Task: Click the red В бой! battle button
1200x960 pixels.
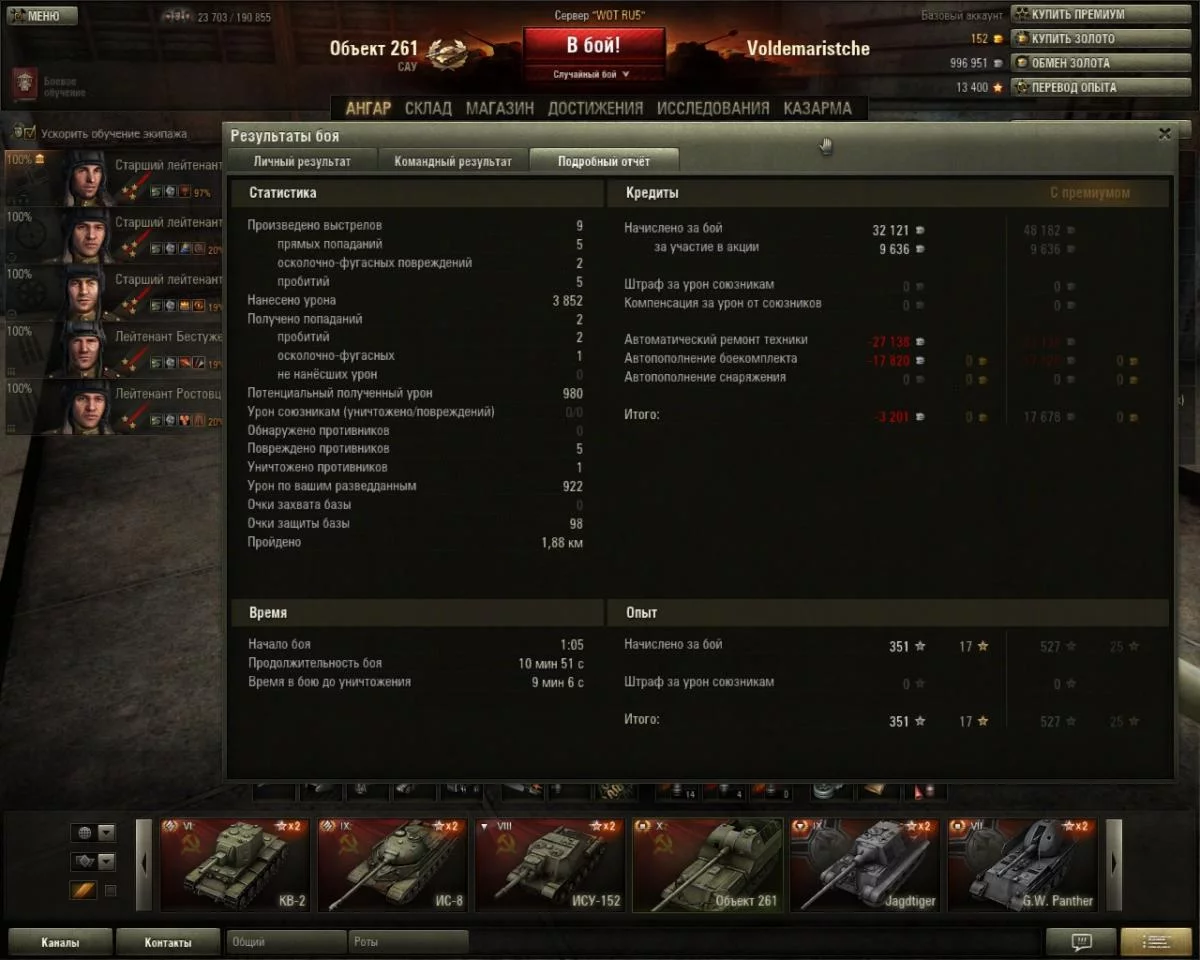Action: point(594,46)
